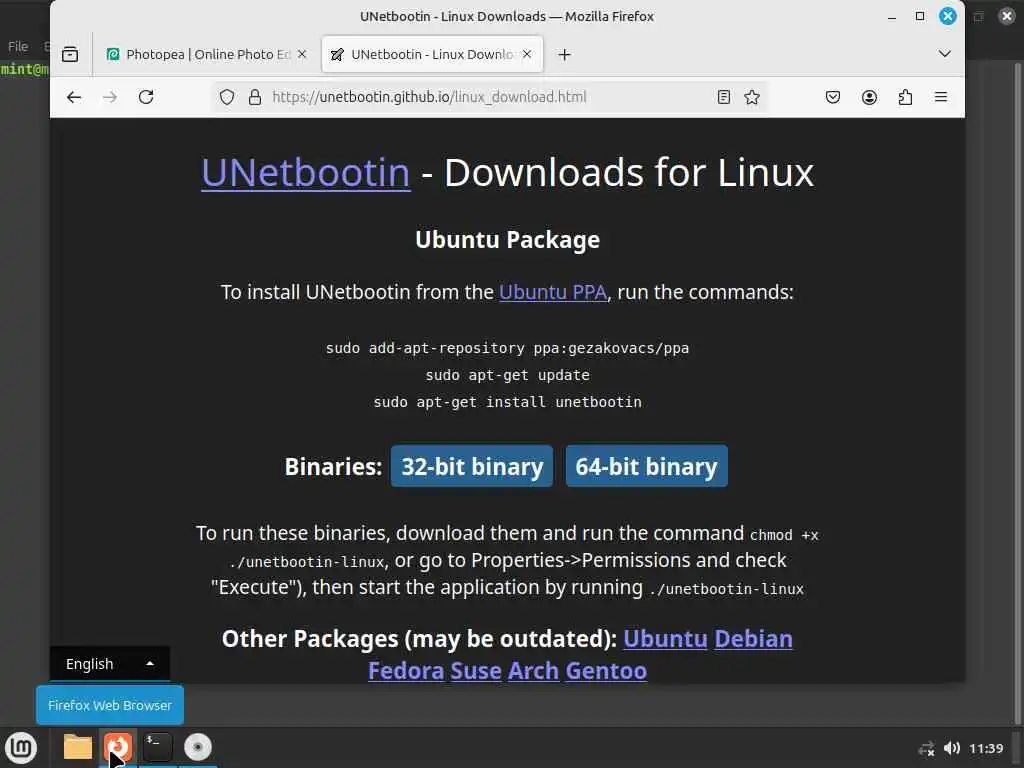Click Firefox icon in the taskbar
The width and height of the screenshot is (1024, 768).
coord(118,746)
